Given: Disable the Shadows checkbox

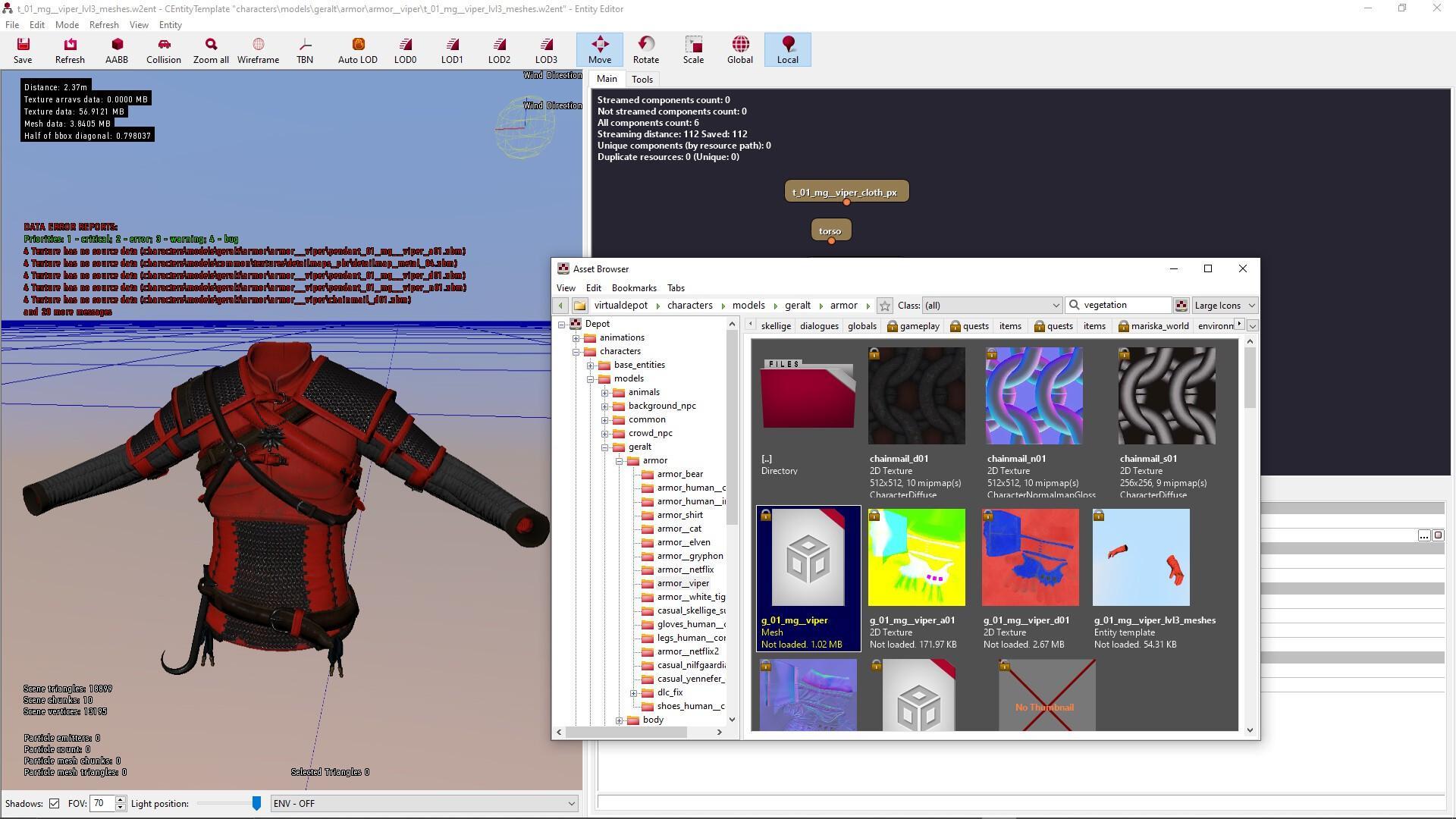Looking at the screenshot, I should click(54, 803).
